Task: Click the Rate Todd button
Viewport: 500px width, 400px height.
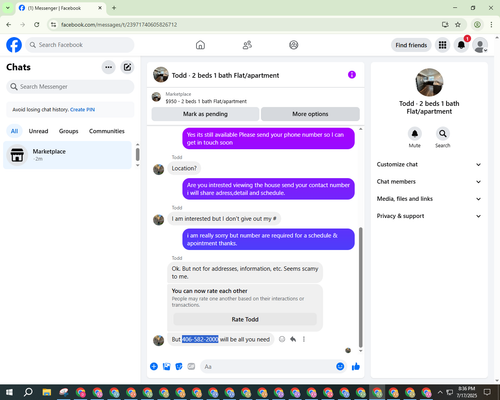Action: (x=245, y=319)
